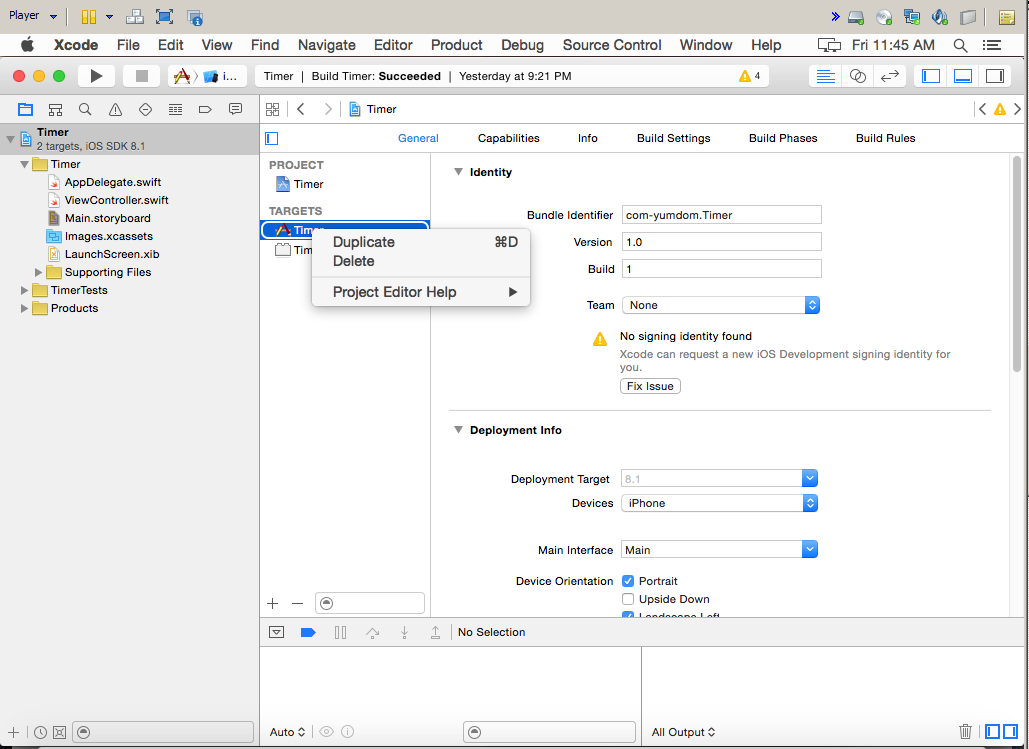
Task: Open the Test navigator diamond icon
Action: pyautogui.click(x=145, y=110)
